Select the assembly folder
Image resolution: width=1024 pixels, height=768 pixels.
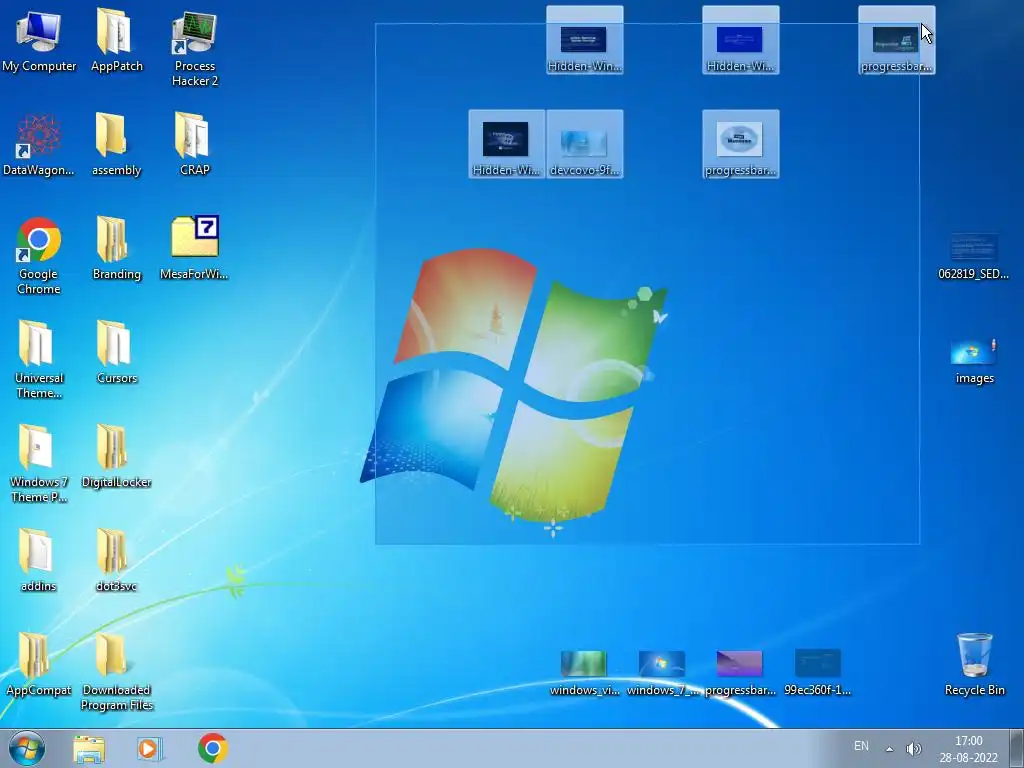[116, 145]
